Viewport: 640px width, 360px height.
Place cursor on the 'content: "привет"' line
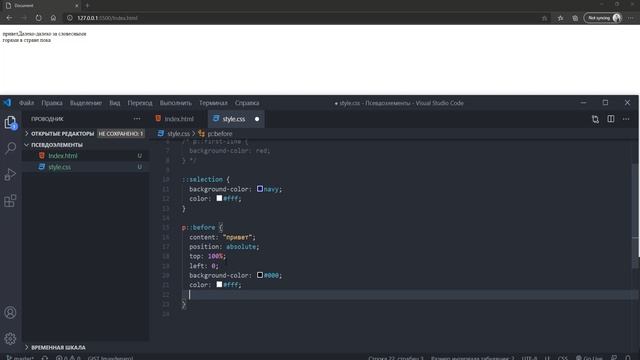coord(222,237)
